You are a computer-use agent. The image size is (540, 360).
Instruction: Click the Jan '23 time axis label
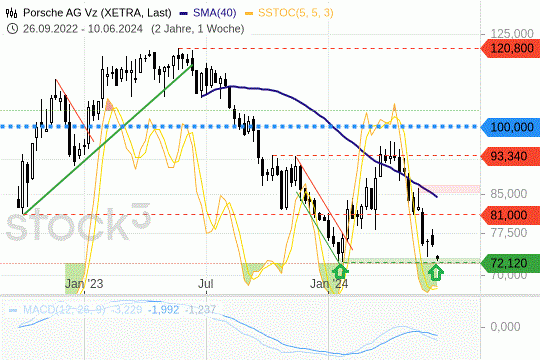[x=84, y=284]
